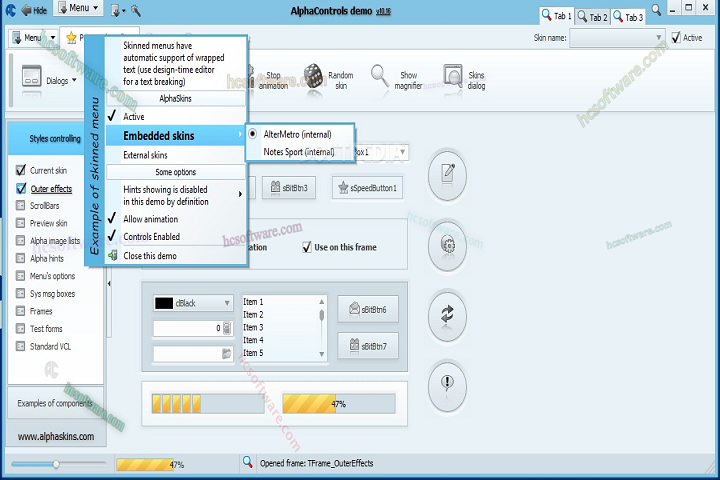Viewport: 720px width, 480px height.
Task: Click the status bar slider thumb
Action: click(56, 464)
